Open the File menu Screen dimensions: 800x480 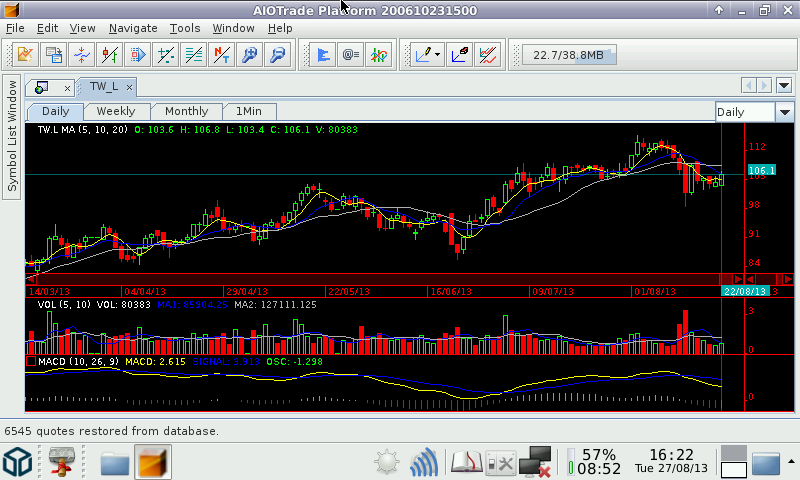pyautogui.click(x=15, y=28)
